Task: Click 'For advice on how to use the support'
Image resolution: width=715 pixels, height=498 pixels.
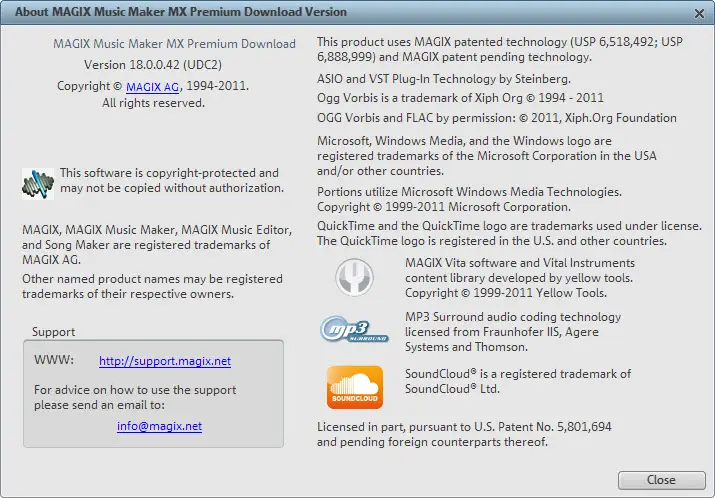Action: (135, 390)
